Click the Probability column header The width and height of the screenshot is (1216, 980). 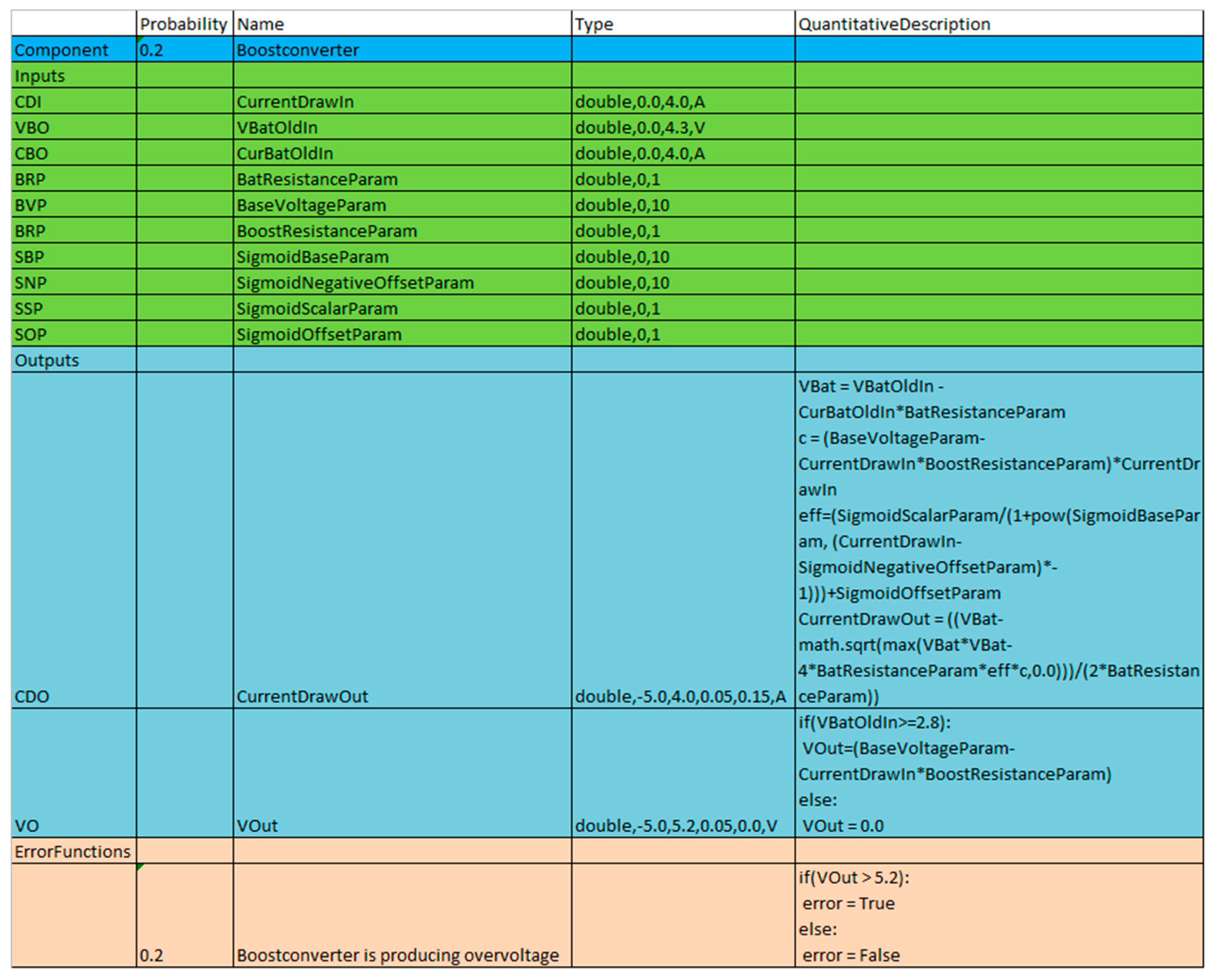click(x=184, y=24)
